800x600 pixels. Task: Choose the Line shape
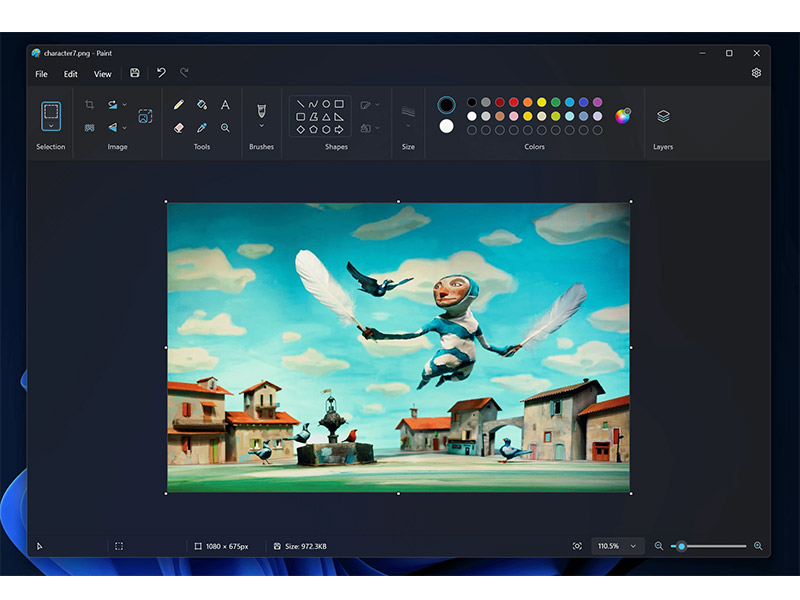pos(301,104)
